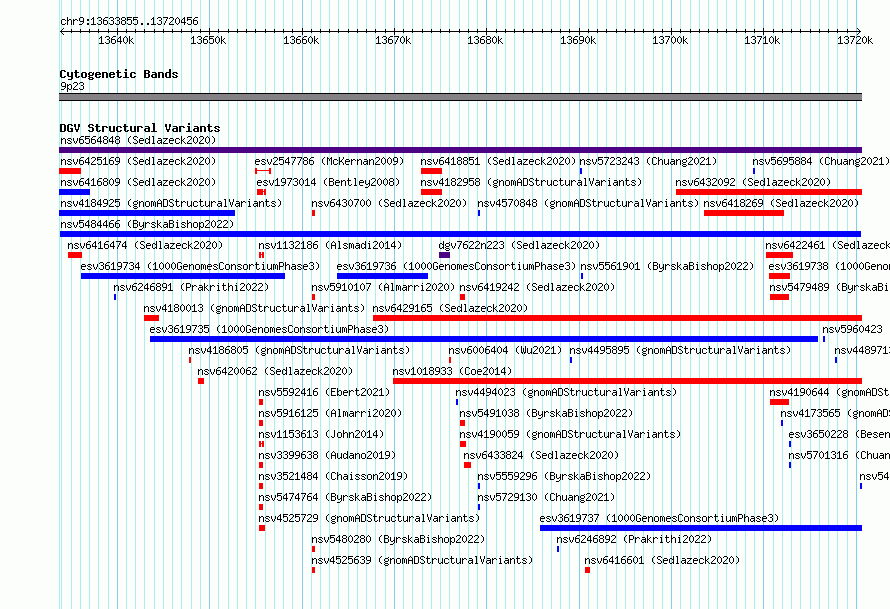
Task: Open nsv6416601 (Sedlazeck2020) variant label
Action: [662, 560]
